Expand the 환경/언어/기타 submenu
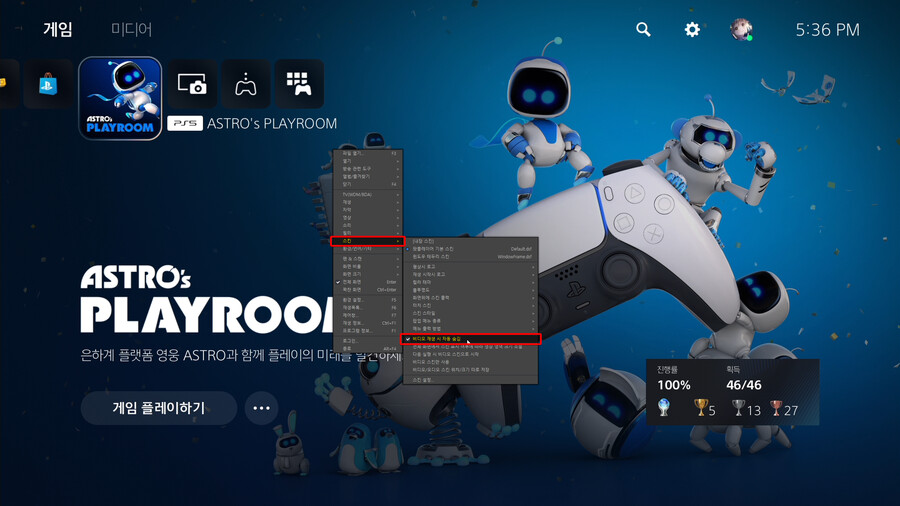The width and height of the screenshot is (900, 506). click(367, 249)
